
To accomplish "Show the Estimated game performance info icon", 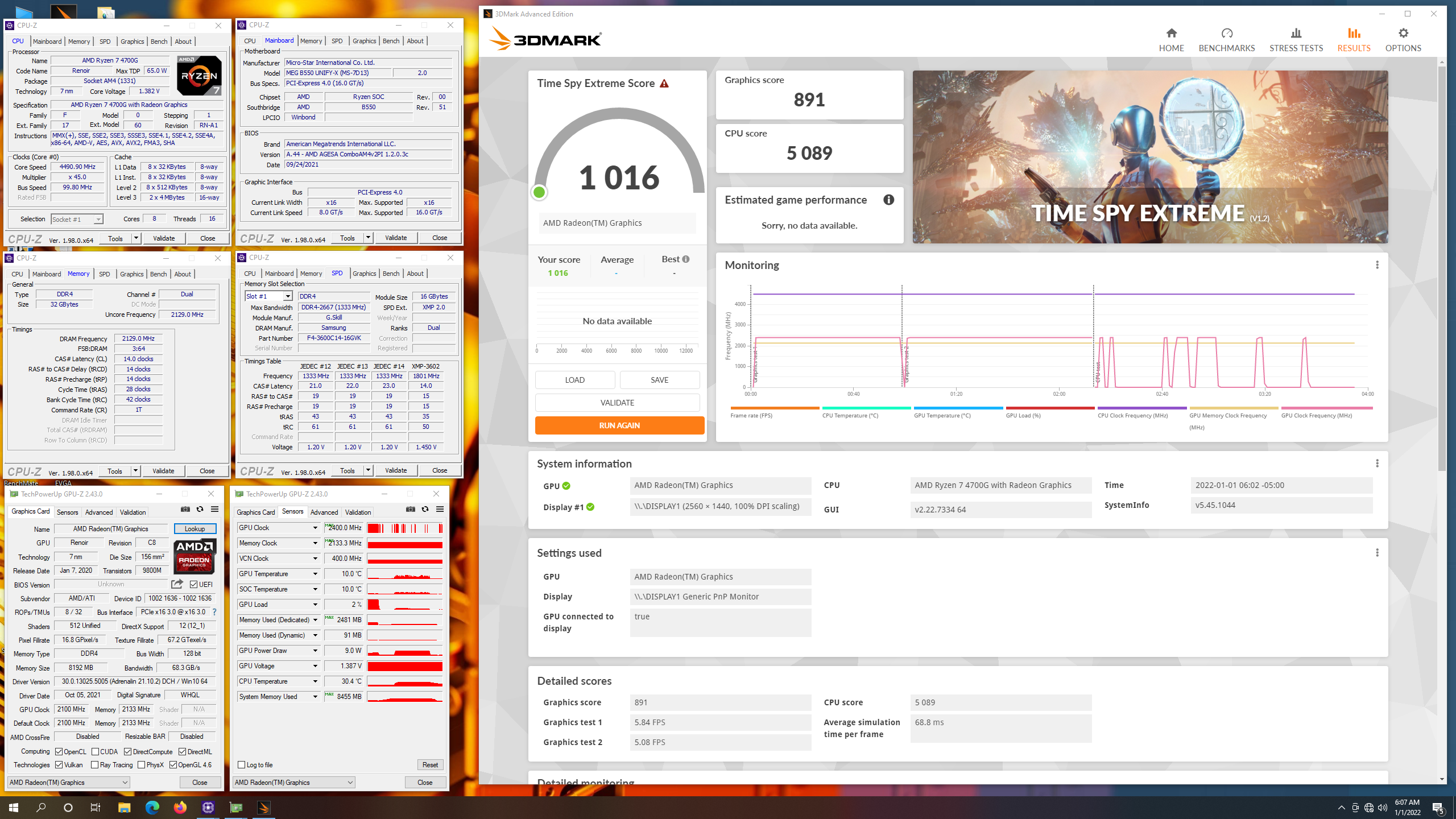I will point(888,200).
